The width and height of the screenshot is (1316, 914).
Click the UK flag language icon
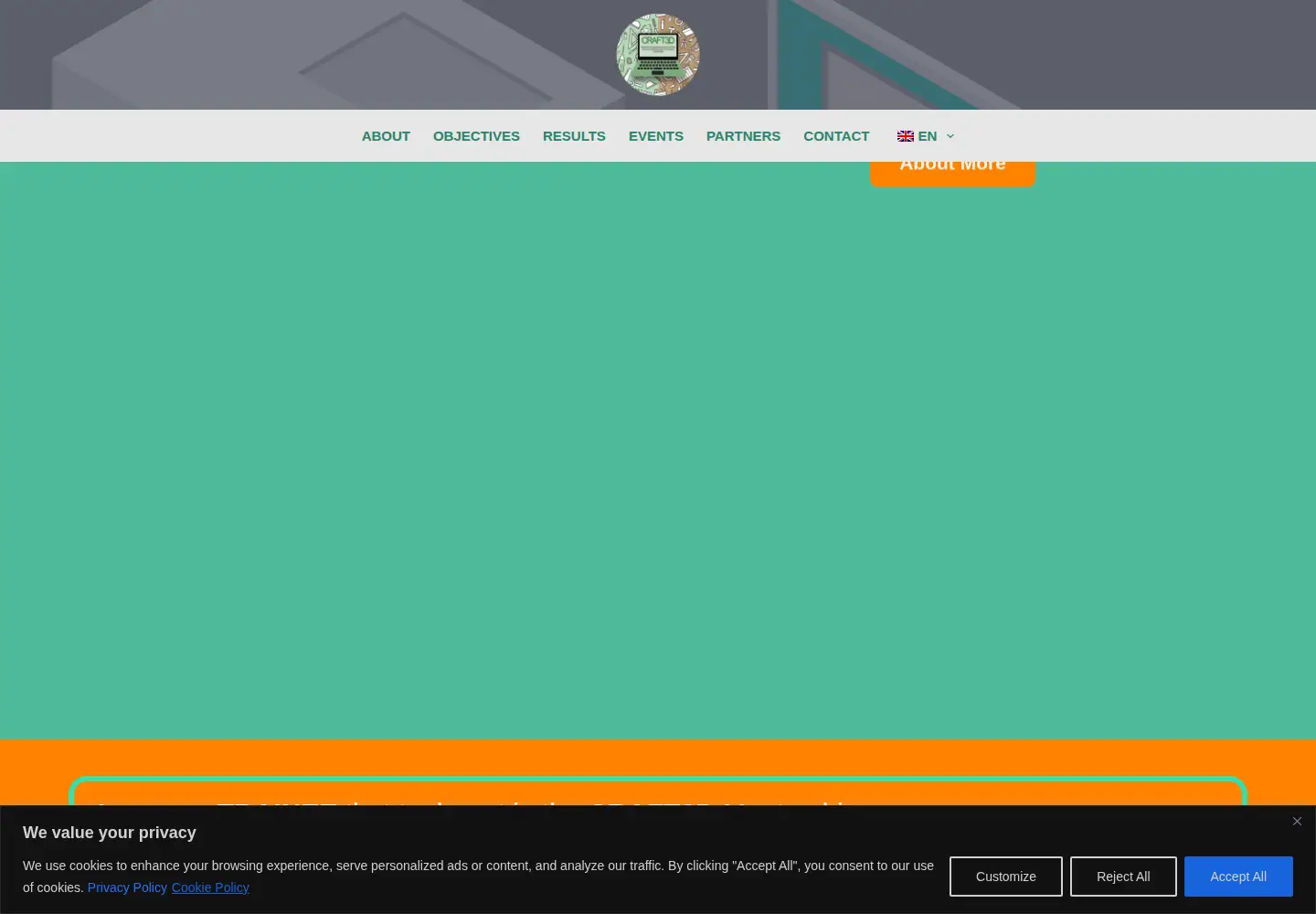click(906, 136)
